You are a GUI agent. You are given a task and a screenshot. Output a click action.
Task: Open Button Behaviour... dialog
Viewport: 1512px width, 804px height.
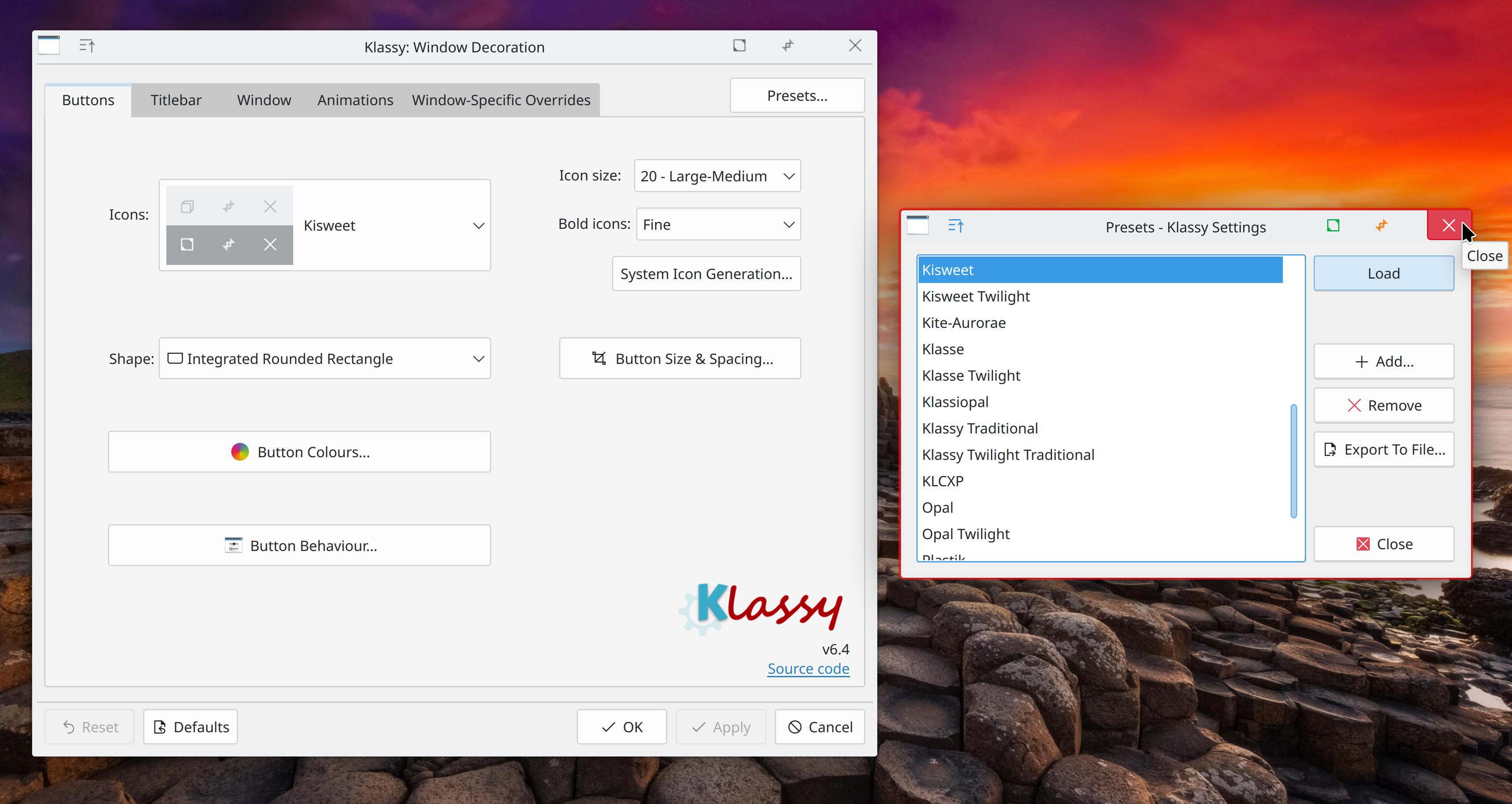pos(299,546)
